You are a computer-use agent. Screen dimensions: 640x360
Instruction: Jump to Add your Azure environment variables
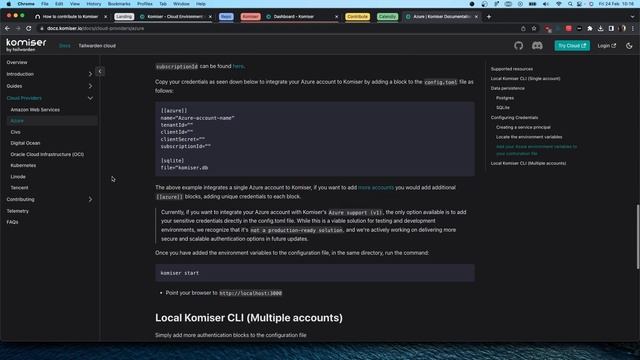click(536, 150)
